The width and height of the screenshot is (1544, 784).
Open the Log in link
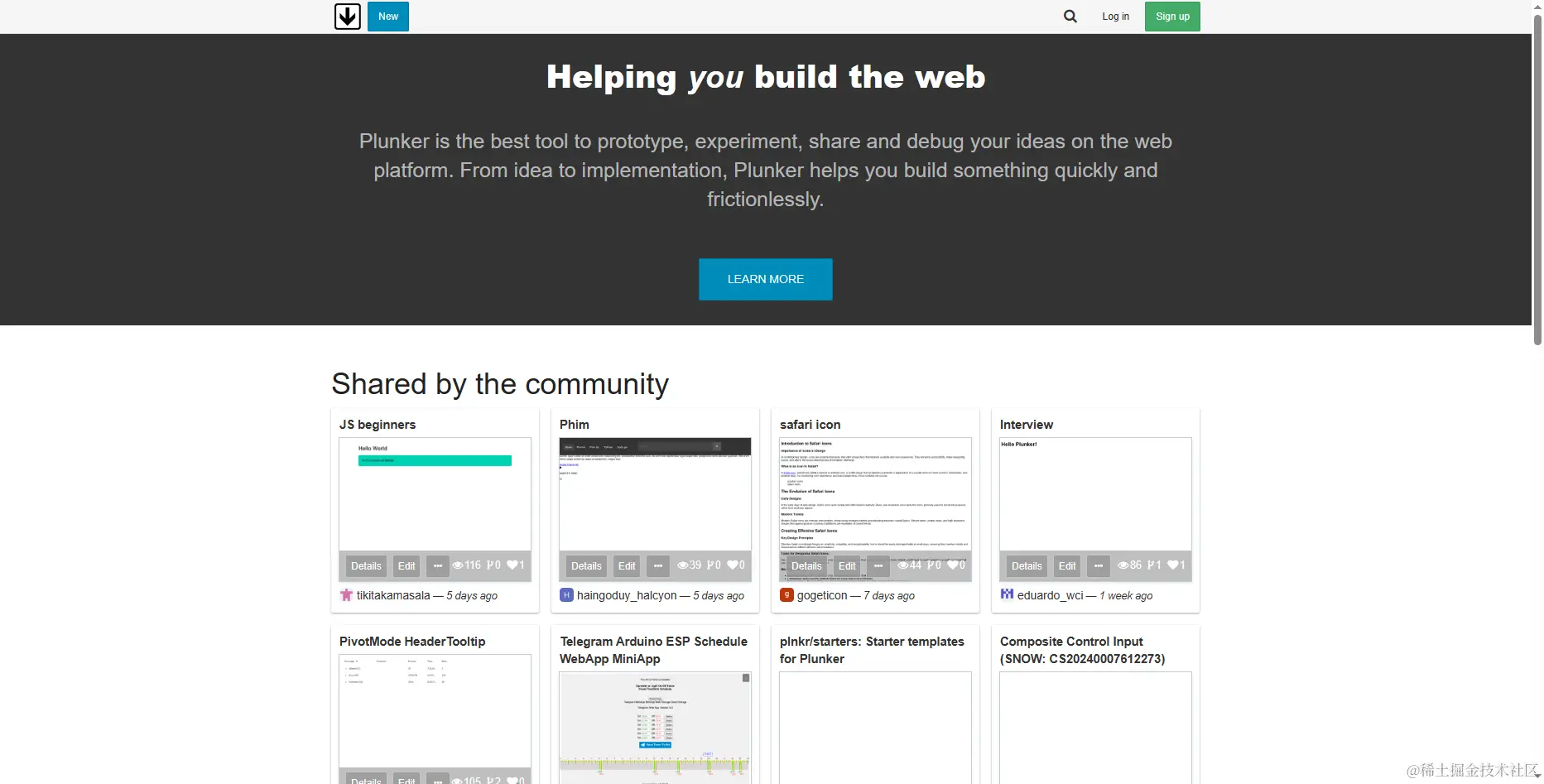(1115, 17)
